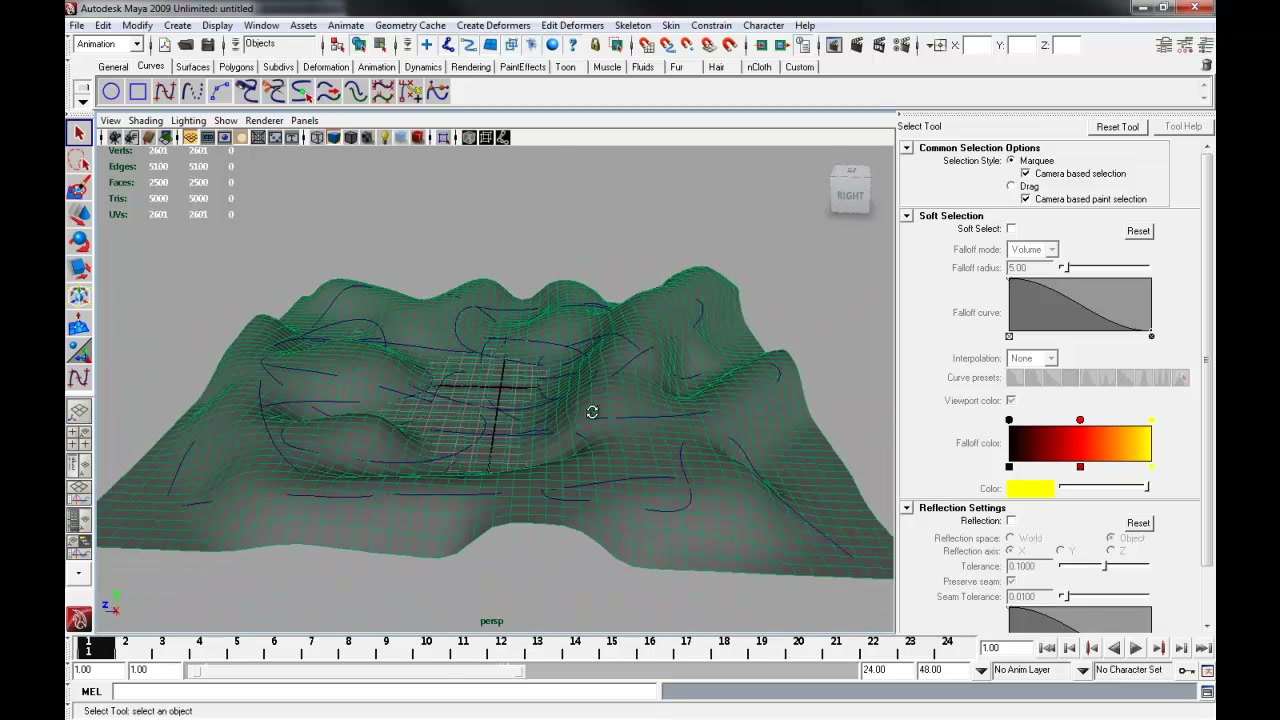The height and width of the screenshot is (720, 1280).
Task: Switch to four view layout
Action: coord(79,438)
